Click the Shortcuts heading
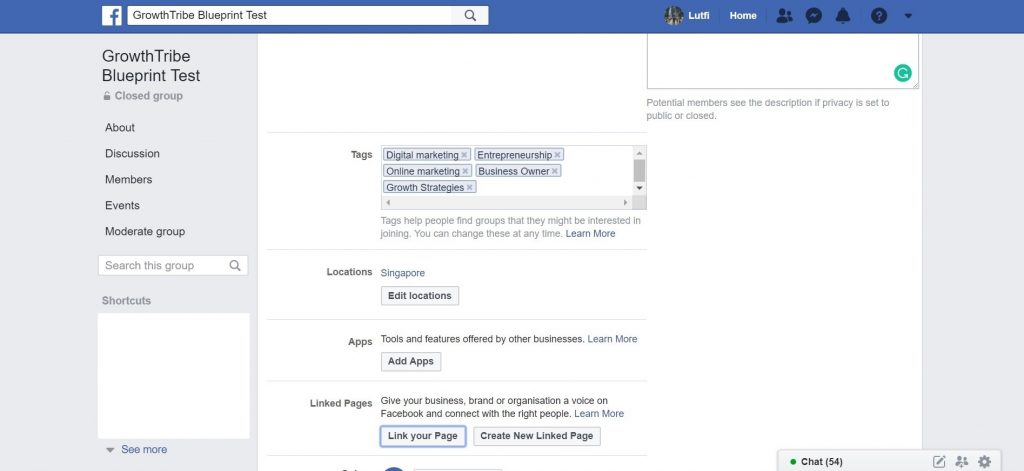This screenshot has height=471, width=1024. [126, 300]
